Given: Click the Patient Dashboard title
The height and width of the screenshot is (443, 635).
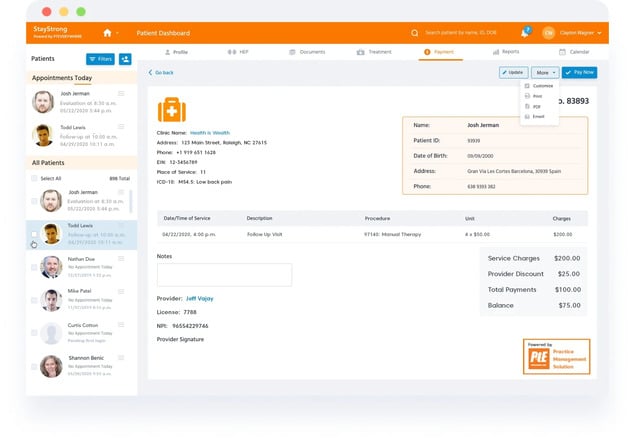Looking at the screenshot, I should 163,33.
